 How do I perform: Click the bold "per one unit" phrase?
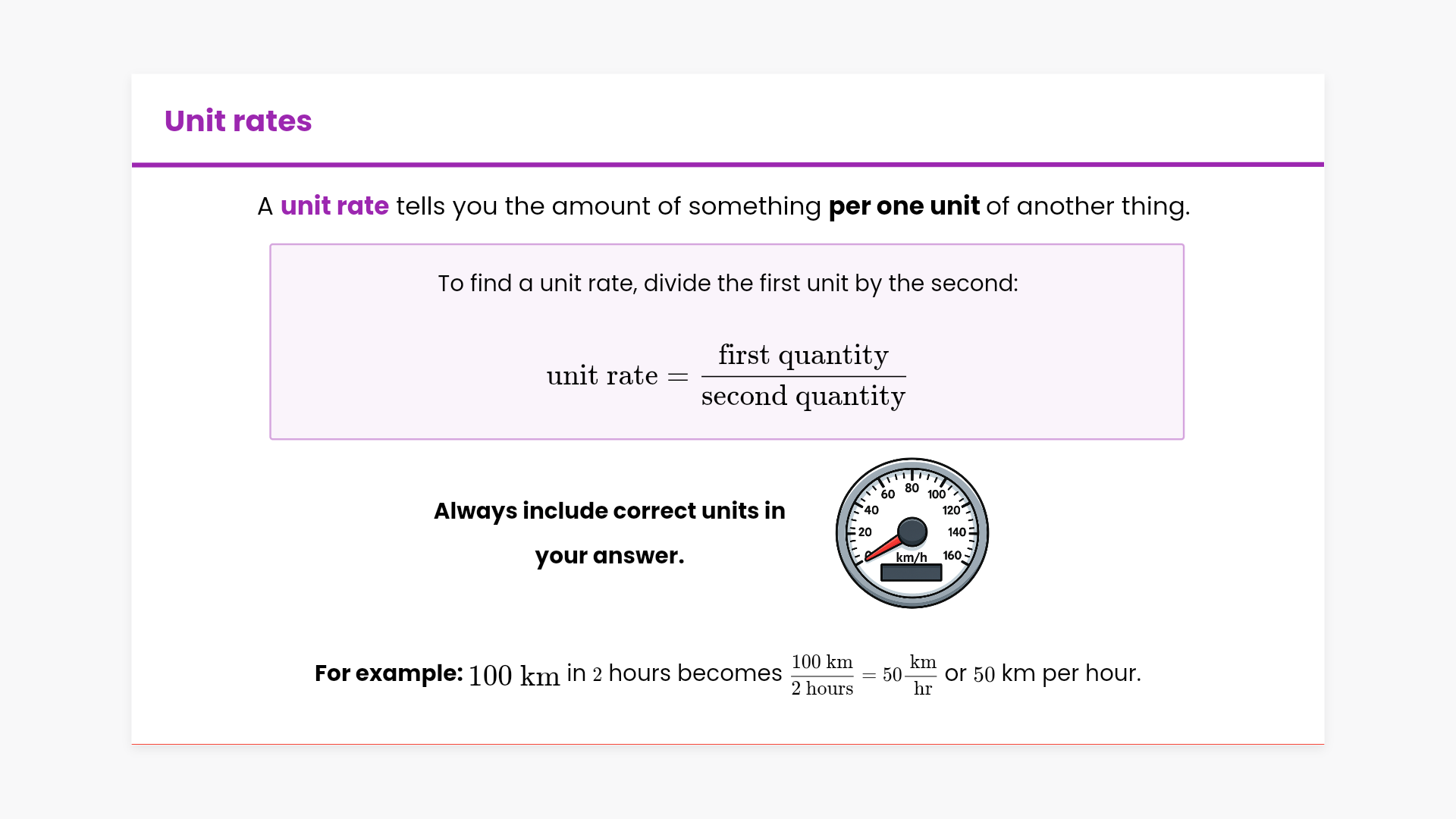(x=903, y=206)
